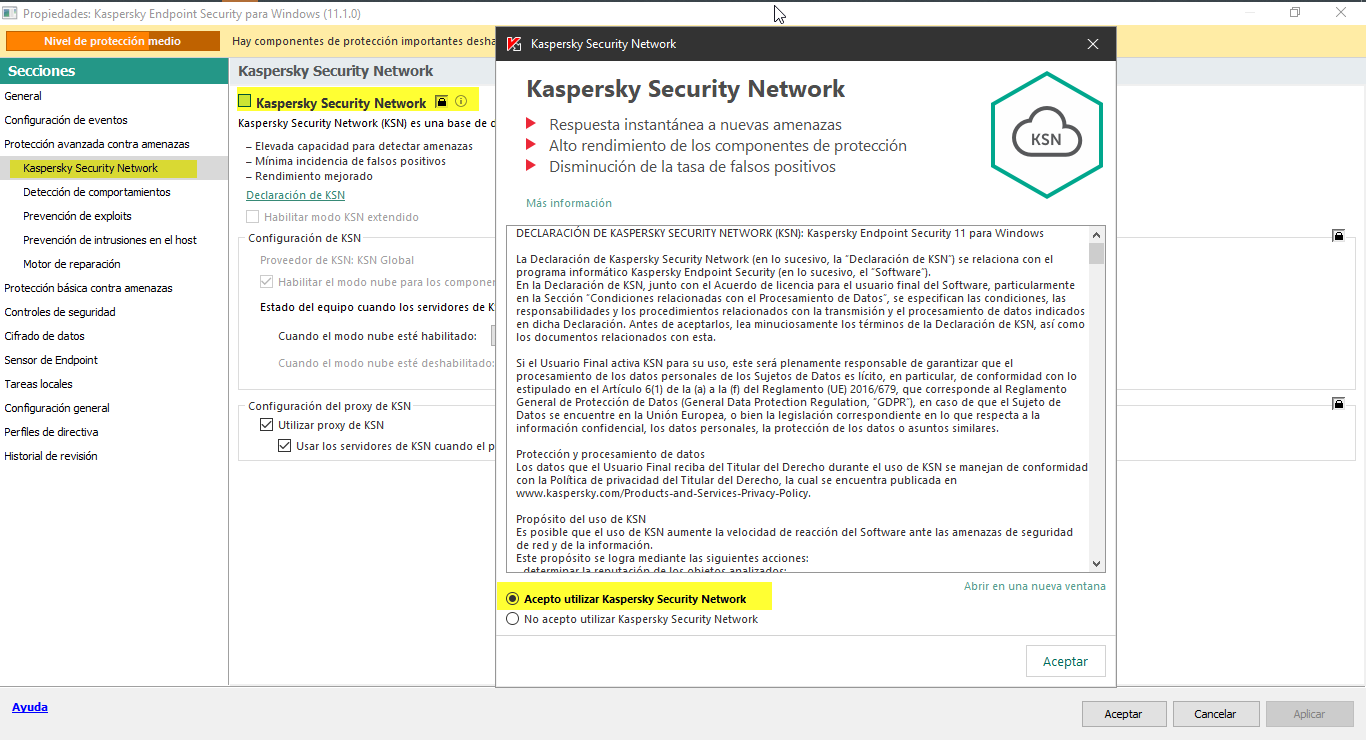Click the Proveedor de KSN: KSN Global label
This screenshot has height=740, width=1366.
(x=337, y=260)
